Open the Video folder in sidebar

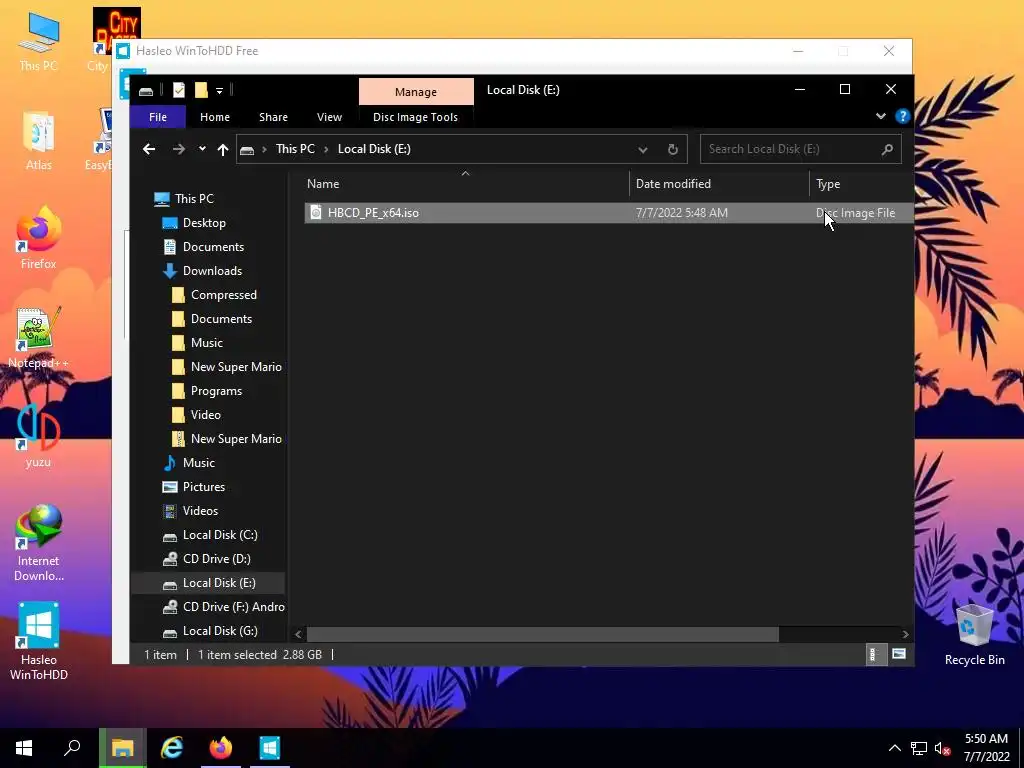(x=205, y=415)
